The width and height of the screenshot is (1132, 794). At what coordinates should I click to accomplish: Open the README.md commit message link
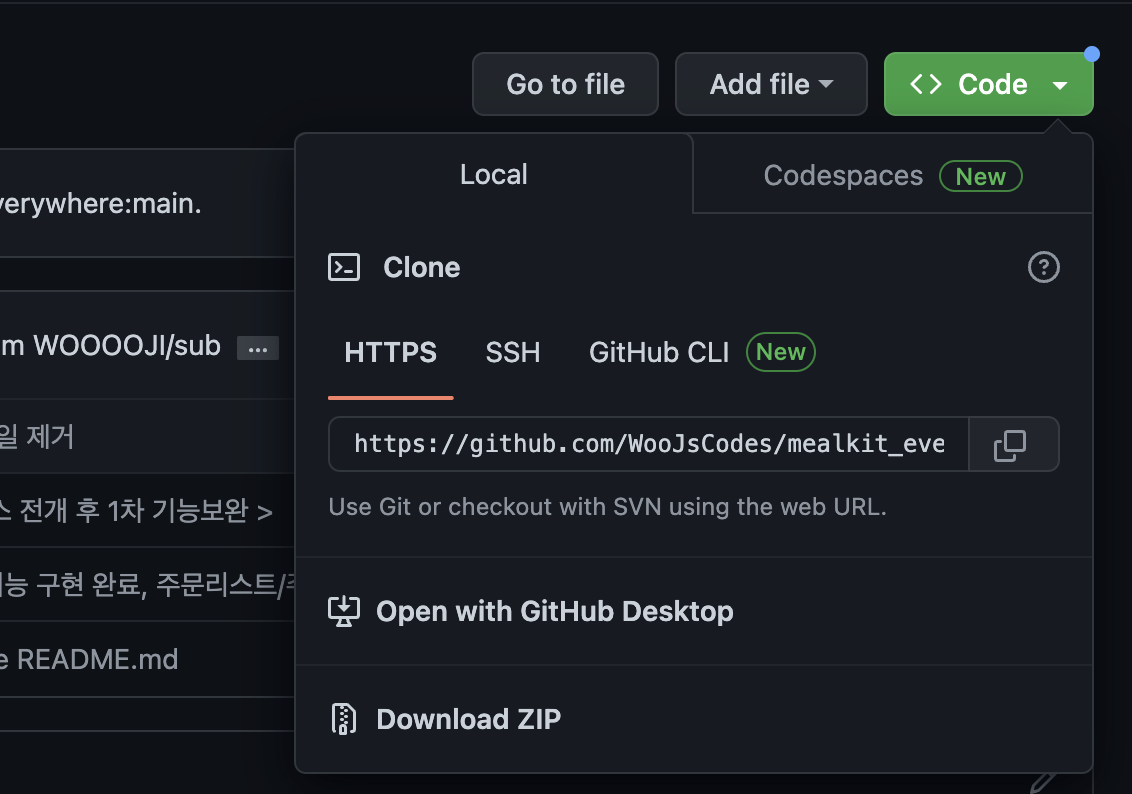pos(89,659)
